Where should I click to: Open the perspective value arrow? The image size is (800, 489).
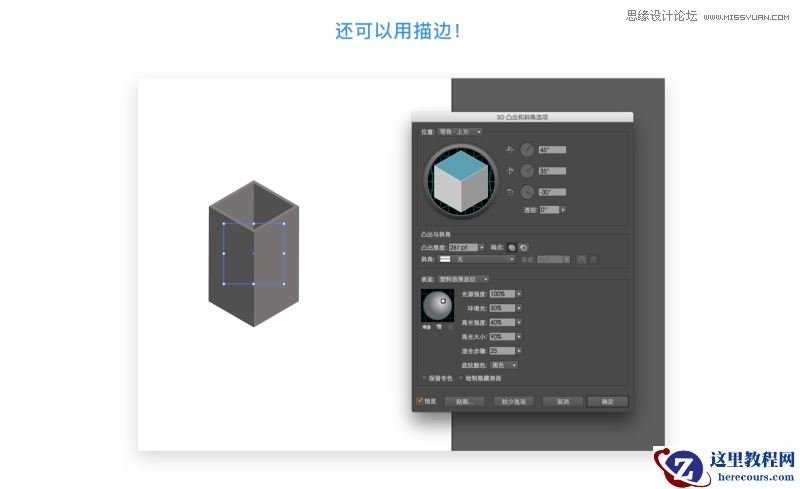[x=563, y=210]
